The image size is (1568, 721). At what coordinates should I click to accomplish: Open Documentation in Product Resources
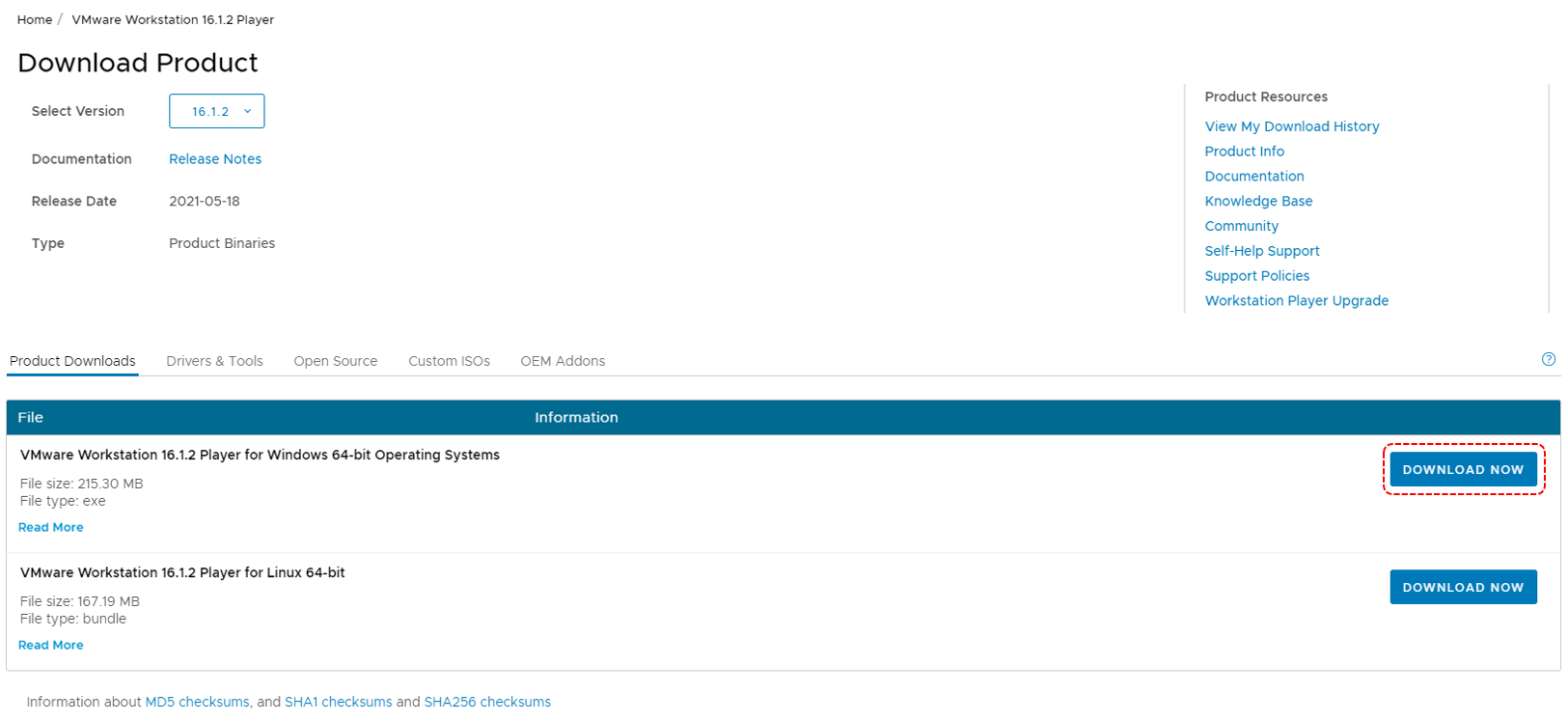(x=1254, y=177)
